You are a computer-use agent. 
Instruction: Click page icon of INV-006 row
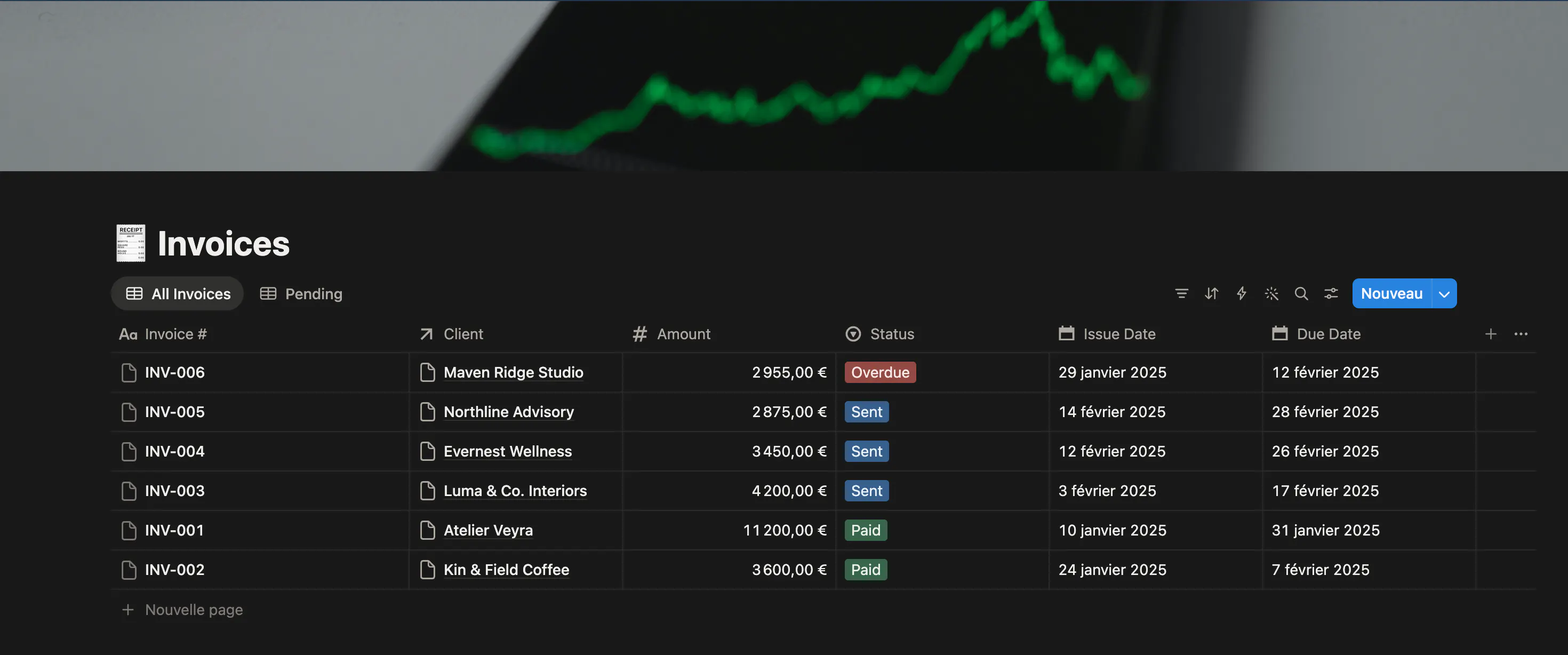(129, 372)
